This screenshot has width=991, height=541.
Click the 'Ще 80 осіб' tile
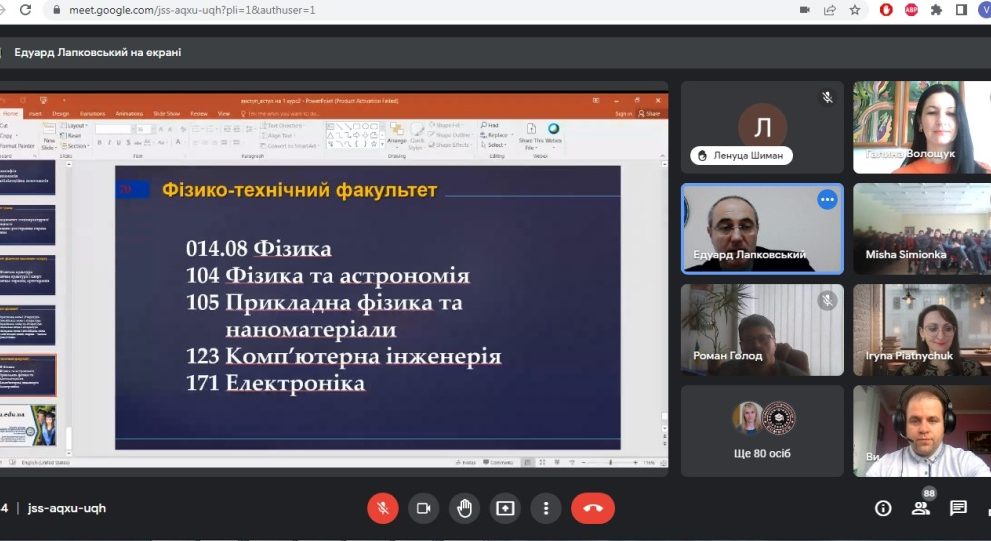(762, 430)
